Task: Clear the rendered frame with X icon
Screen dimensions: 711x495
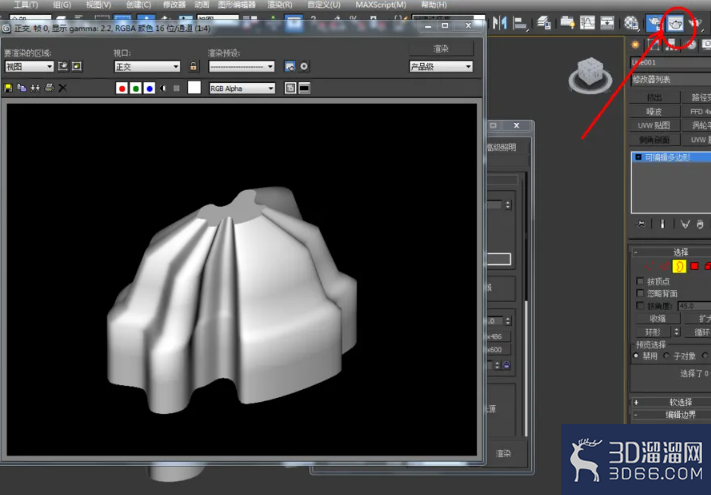Action: 63,88
